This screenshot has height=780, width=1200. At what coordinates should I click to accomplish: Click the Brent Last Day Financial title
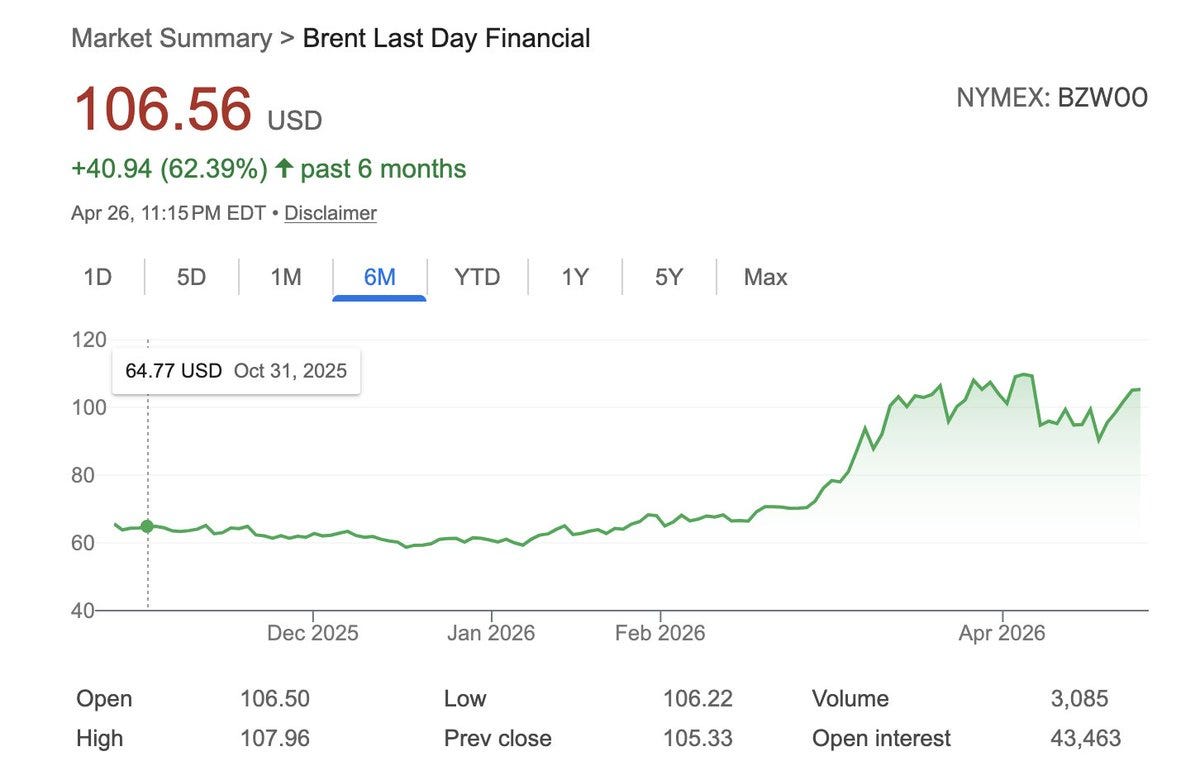pyautogui.click(x=446, y=39)
